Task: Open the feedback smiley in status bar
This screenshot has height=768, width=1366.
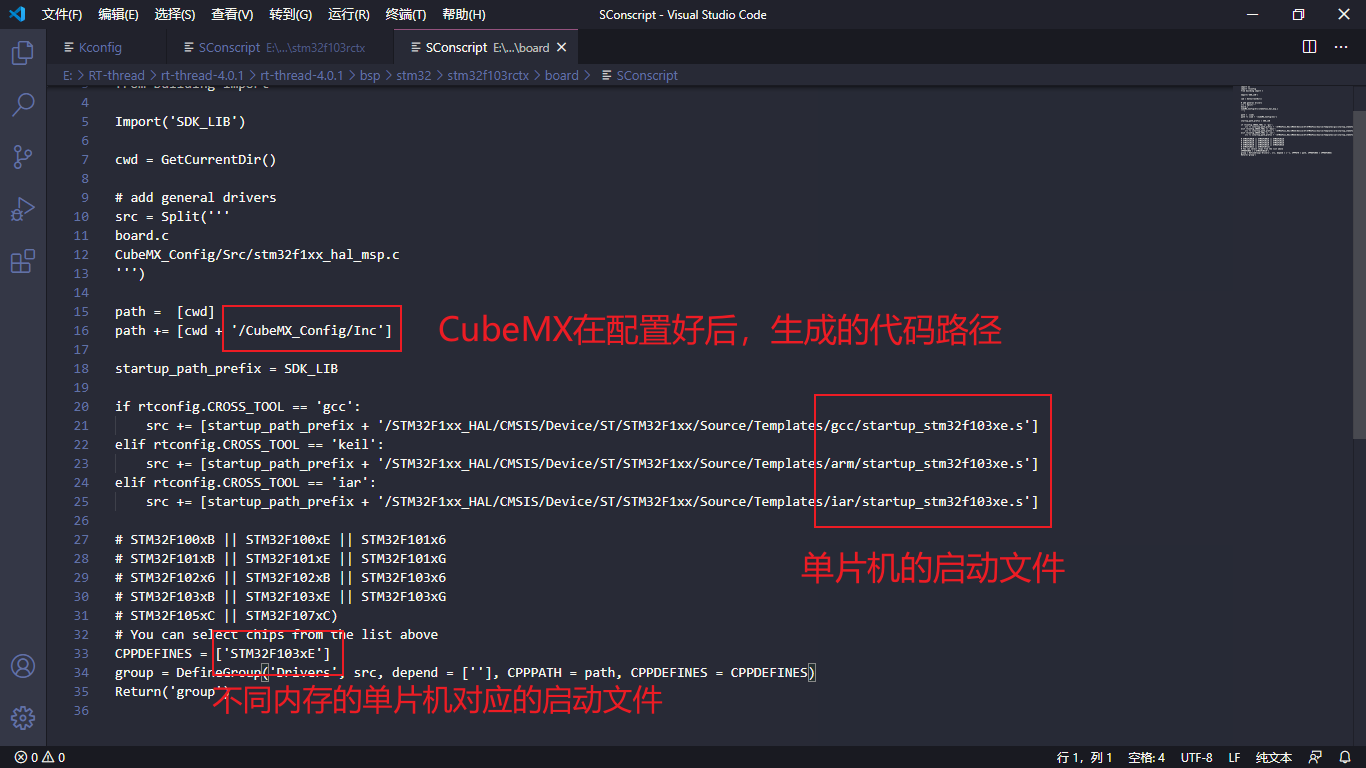Action: 1315,757
